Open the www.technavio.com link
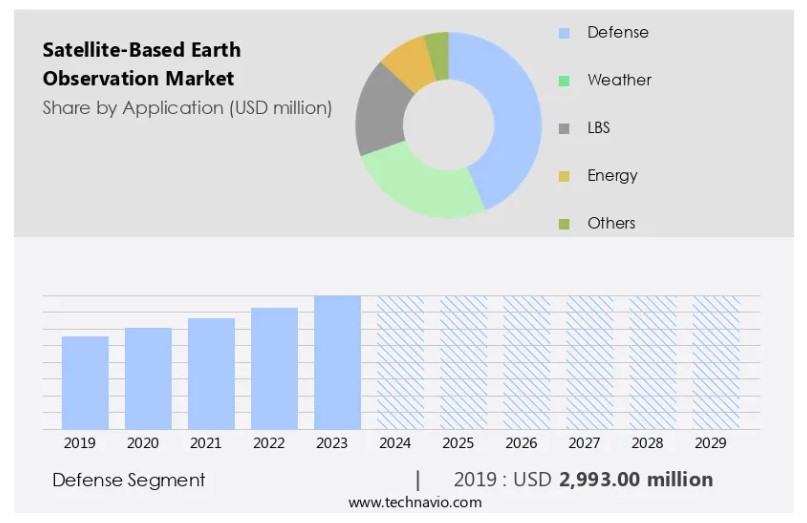The height and width of the screenshot is (523, 807). pyautogui.click(x=414, y=502)
